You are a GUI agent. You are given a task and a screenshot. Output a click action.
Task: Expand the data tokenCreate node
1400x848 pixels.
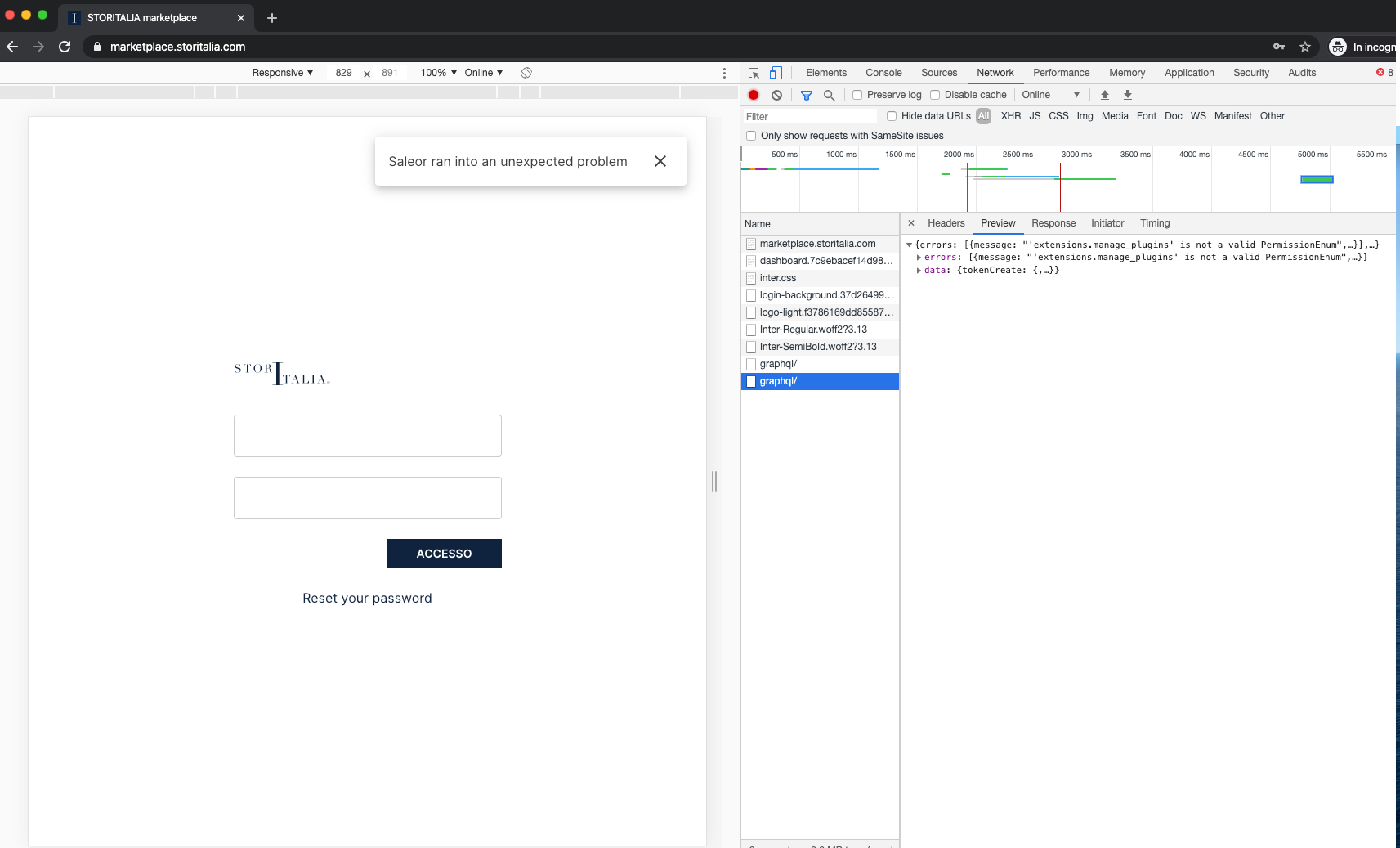919,270
